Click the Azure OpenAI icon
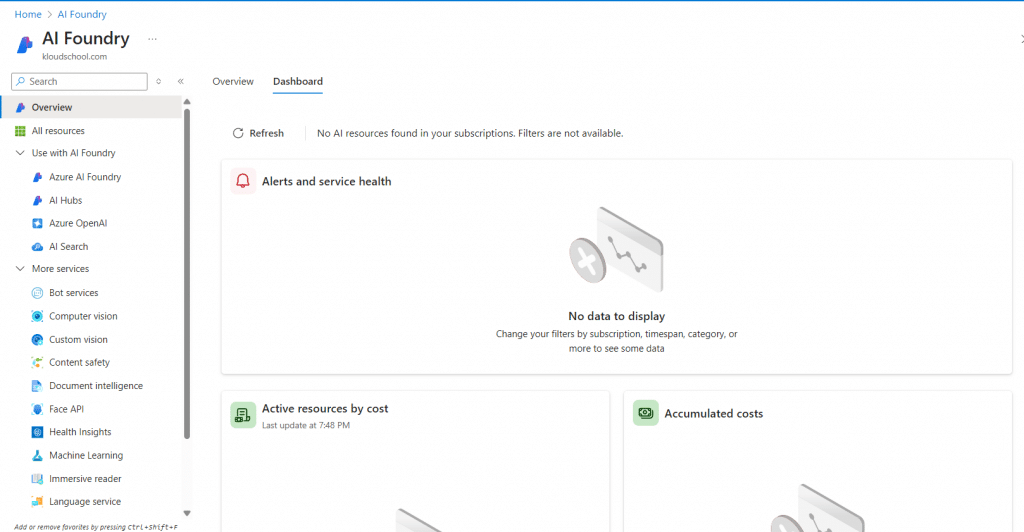The width and height of the screenshot is (1024, 532). (38, 223)
